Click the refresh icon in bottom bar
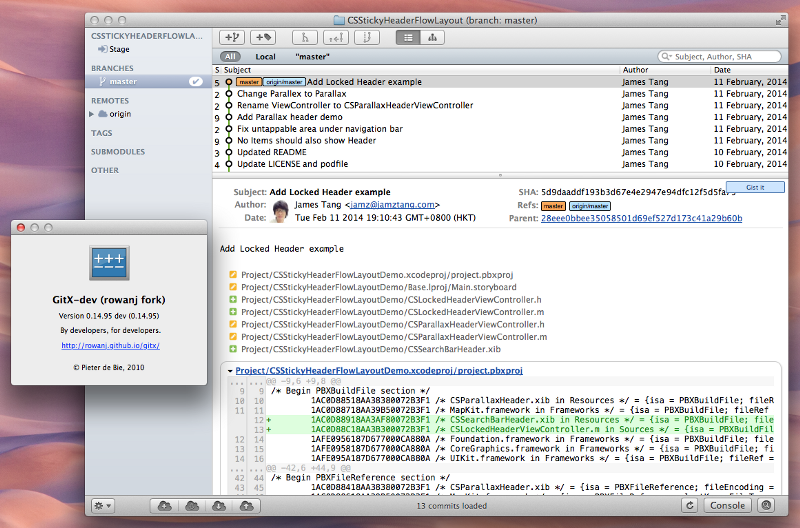800x528 pixels. (690, 506)
